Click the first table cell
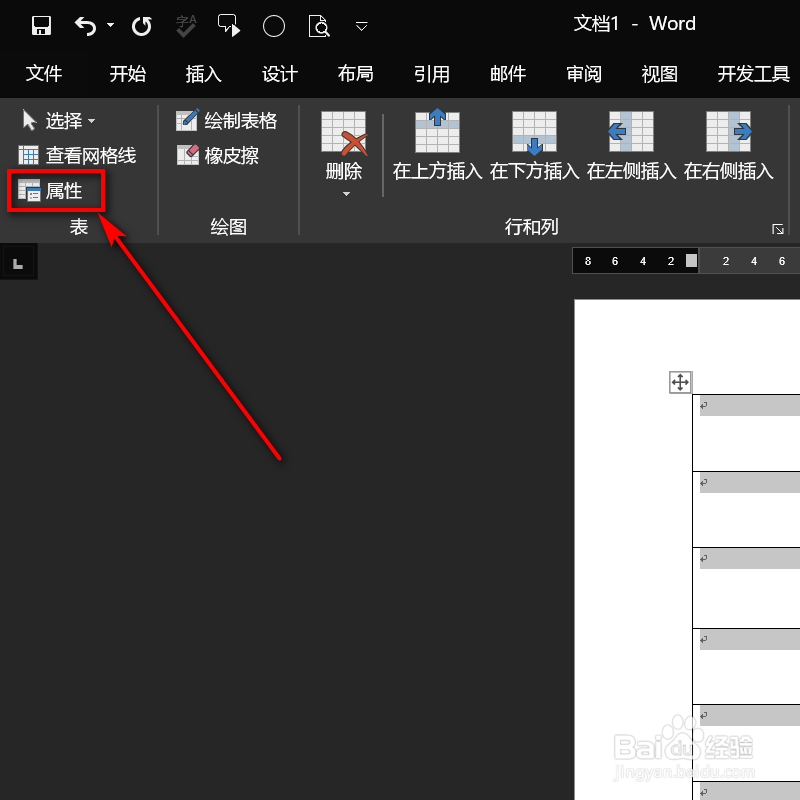Image resolution: width=800 pixels, height=800 pixels. pyautogui.click(x=746, y=433)
